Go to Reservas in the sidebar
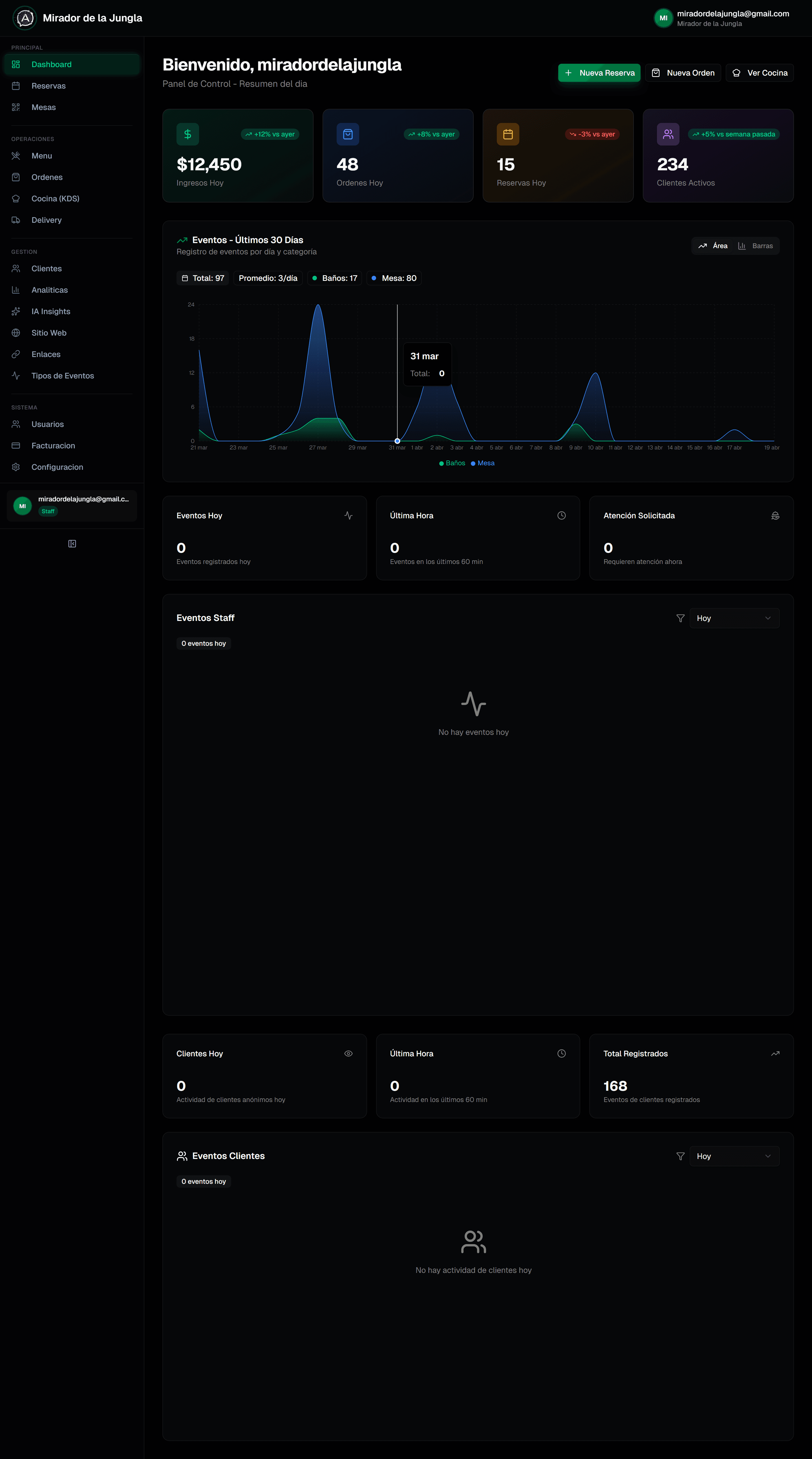This screenshot has height=1459, width=812. coord(72,86)
